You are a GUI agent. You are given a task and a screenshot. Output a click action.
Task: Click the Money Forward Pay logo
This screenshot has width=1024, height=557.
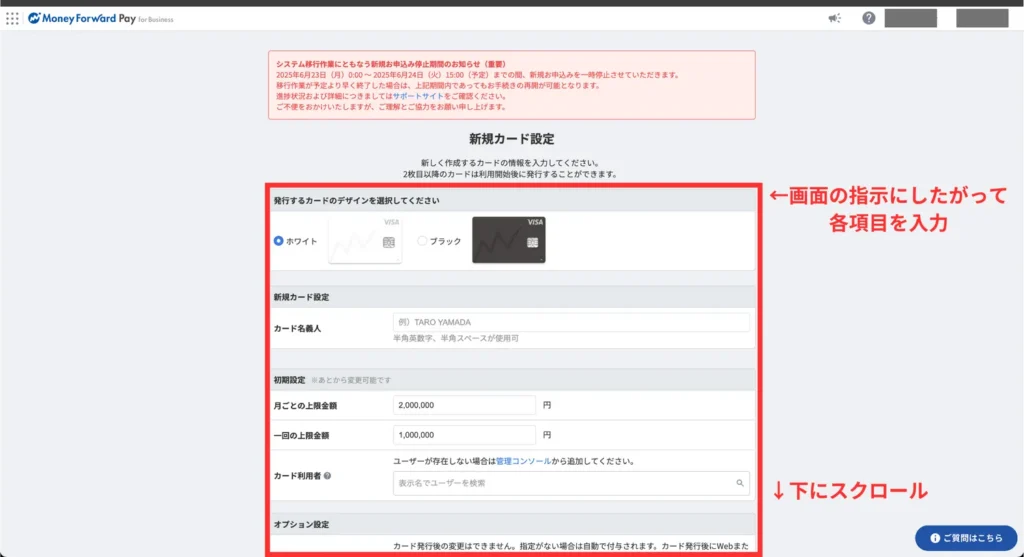pyautogui.click(x=100, y=18)
